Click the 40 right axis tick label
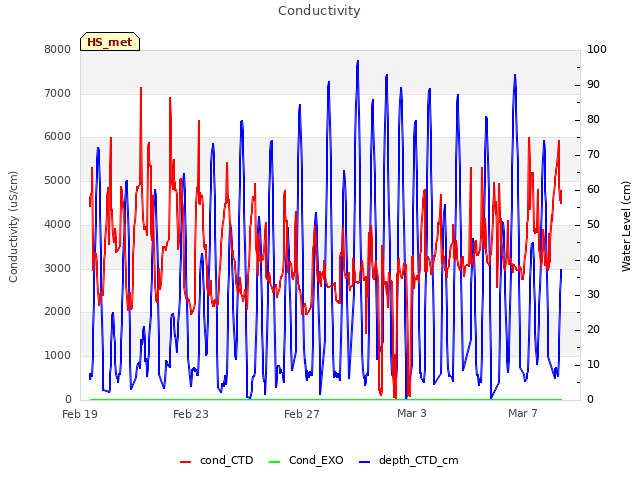The image size is (640, 480). tap(593, 260)
